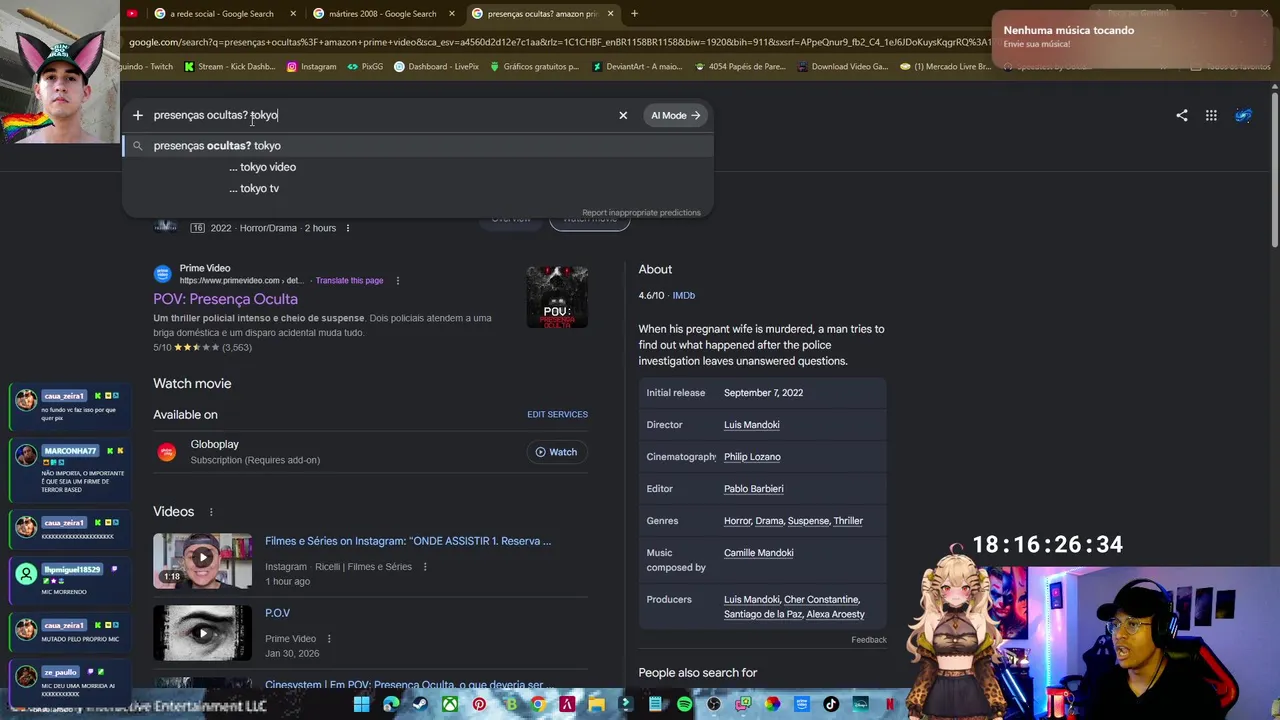1280x720 pixels.
Task: Click the share icon near Google apps
Action: tap(1182, 115)
